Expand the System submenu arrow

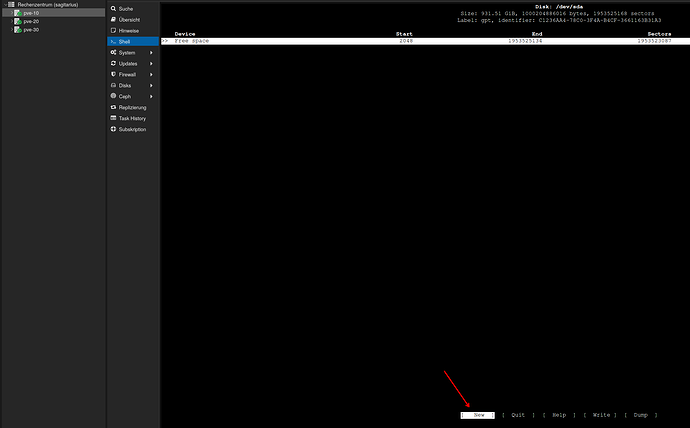pos(151,53)
